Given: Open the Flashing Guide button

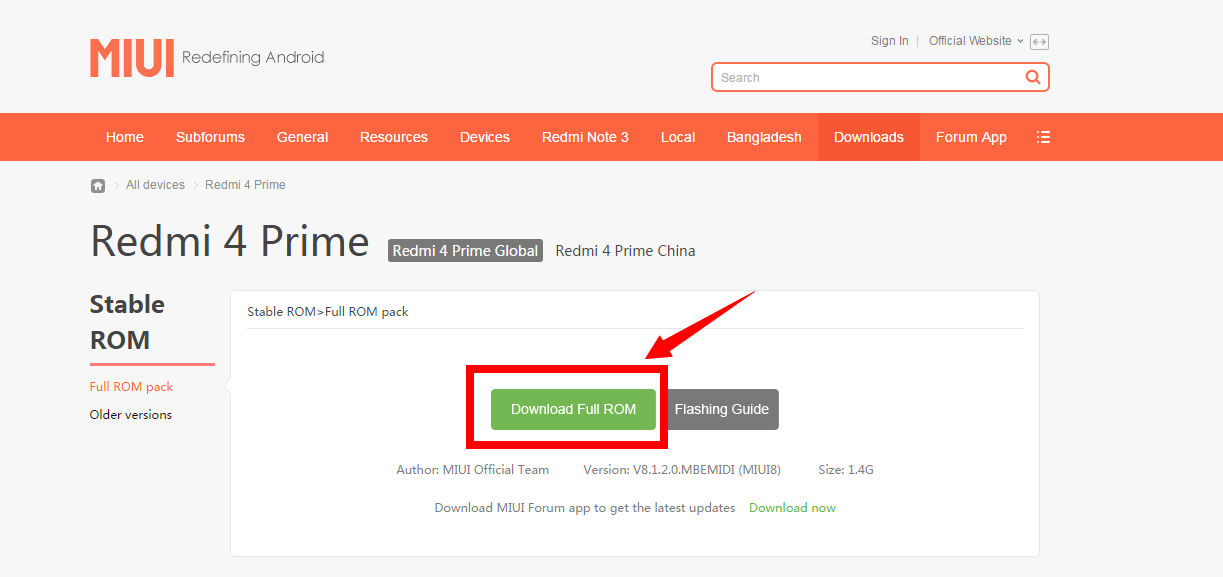Looking at the screenshot, I should point(722,409).
